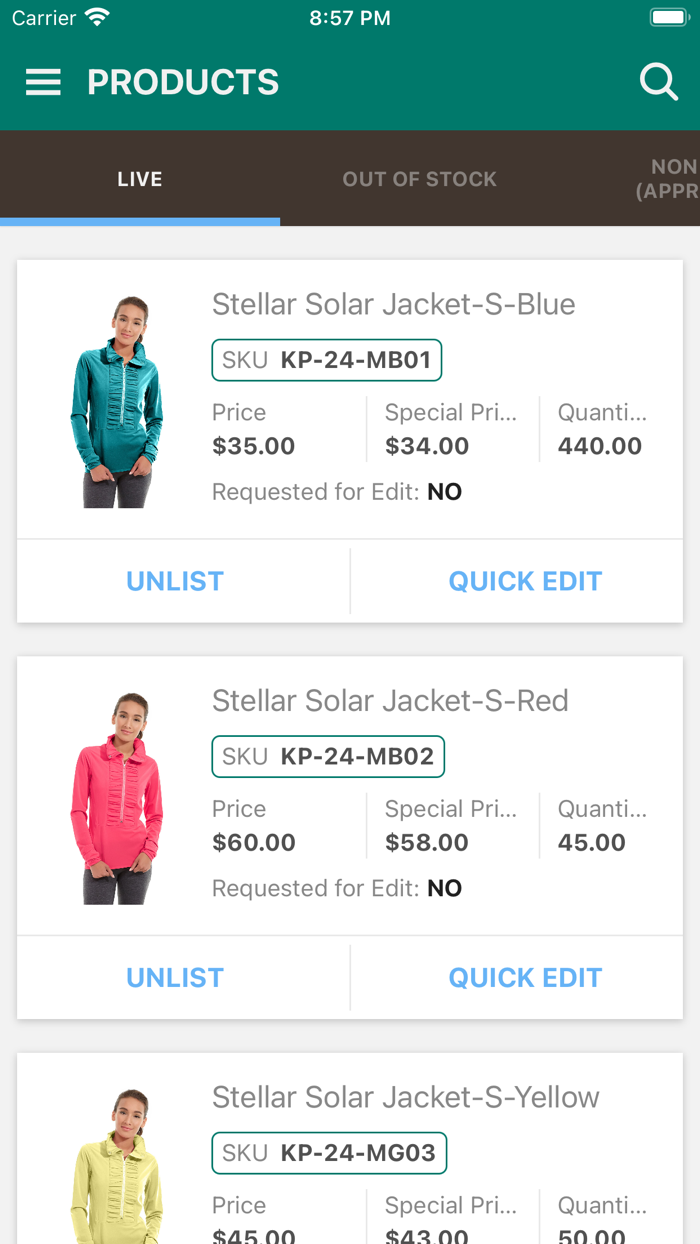This screenshot has height=1244, width=700.
Task: Tap the battery indicator icon
Action: (668, 16)
